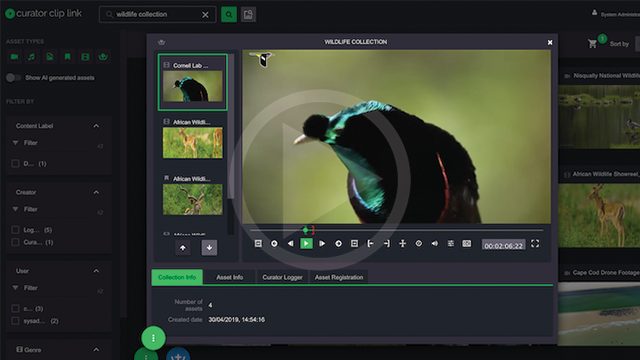Step back one frame
The image size is (640, 360).
point(290,244)
